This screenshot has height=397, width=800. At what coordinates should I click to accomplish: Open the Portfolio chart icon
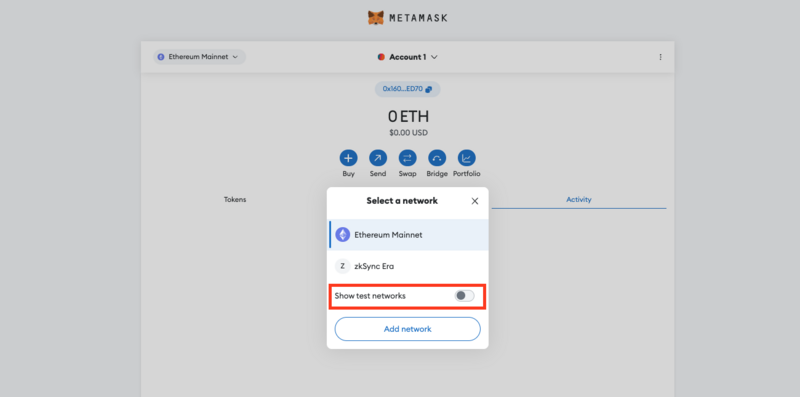coord(466,158)
